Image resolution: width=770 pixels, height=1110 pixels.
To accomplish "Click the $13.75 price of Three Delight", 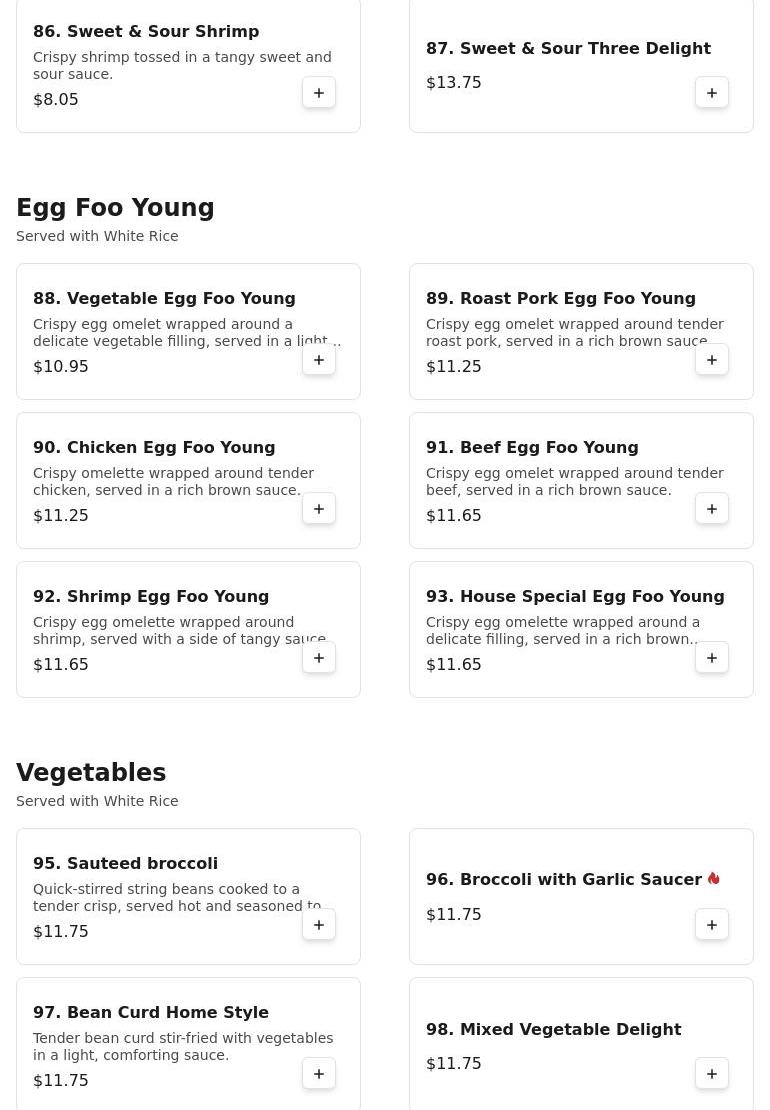I will (x=454, y=83).
